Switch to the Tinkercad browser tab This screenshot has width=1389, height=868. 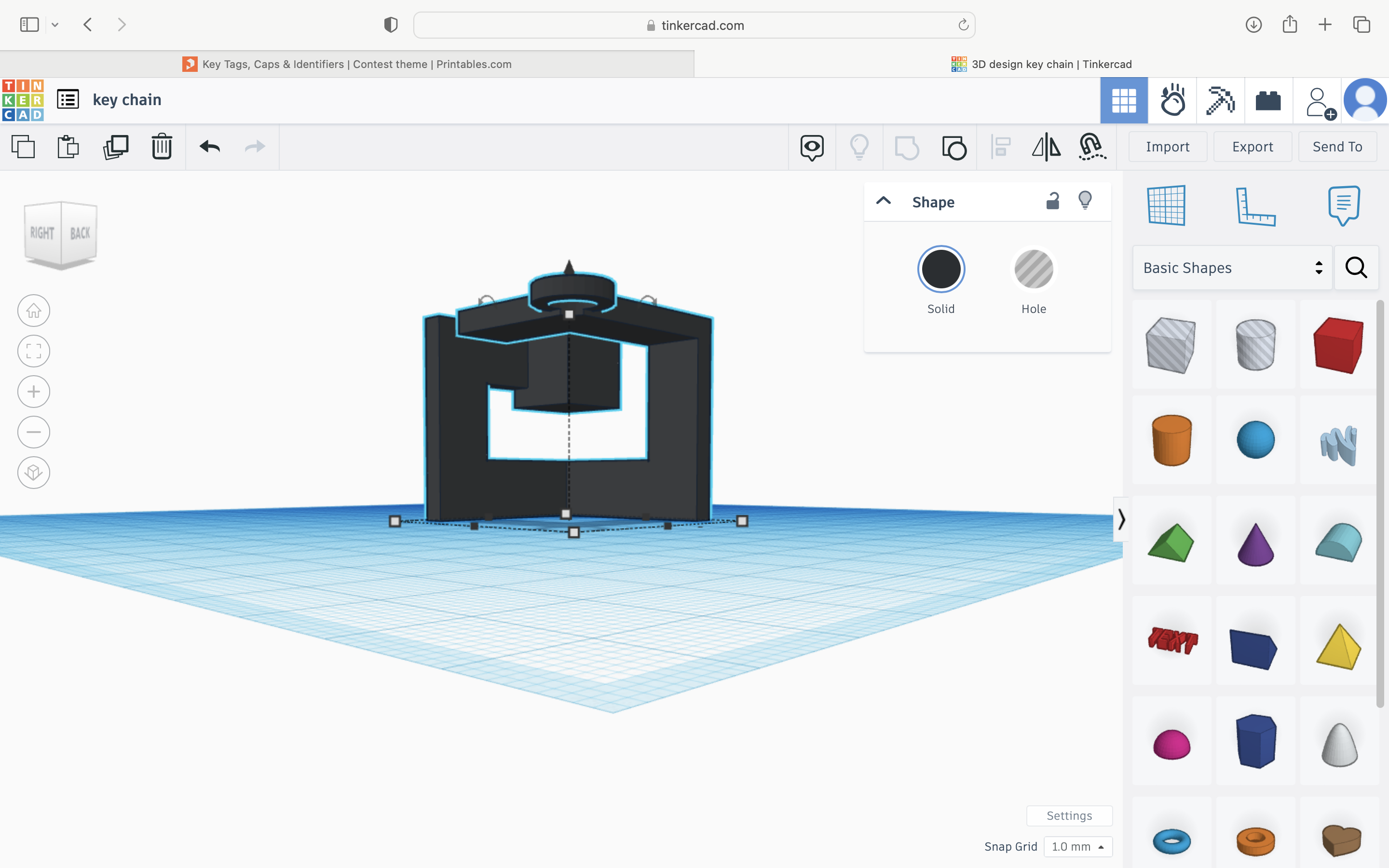tap(1041, 64)
